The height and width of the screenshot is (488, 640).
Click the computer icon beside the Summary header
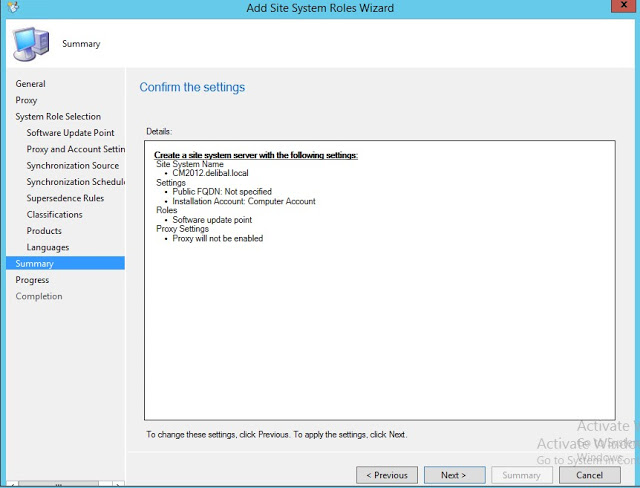(x=31, y=45)
